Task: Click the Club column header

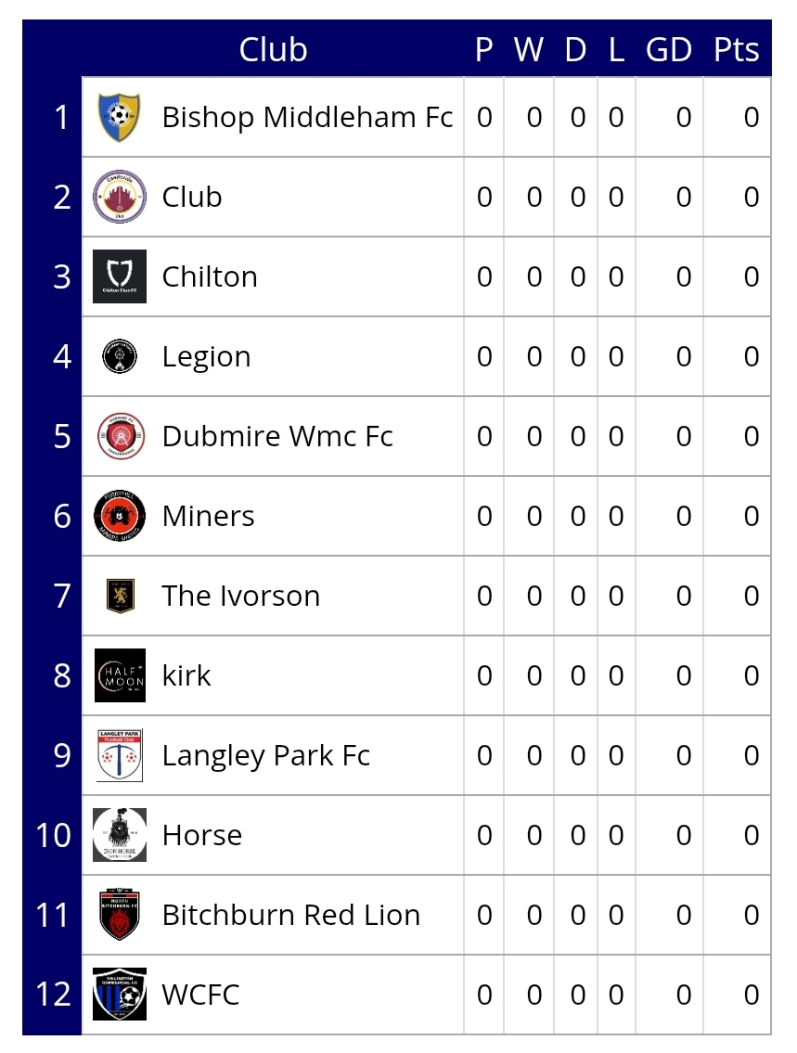Action: click(x=273, y=49)
